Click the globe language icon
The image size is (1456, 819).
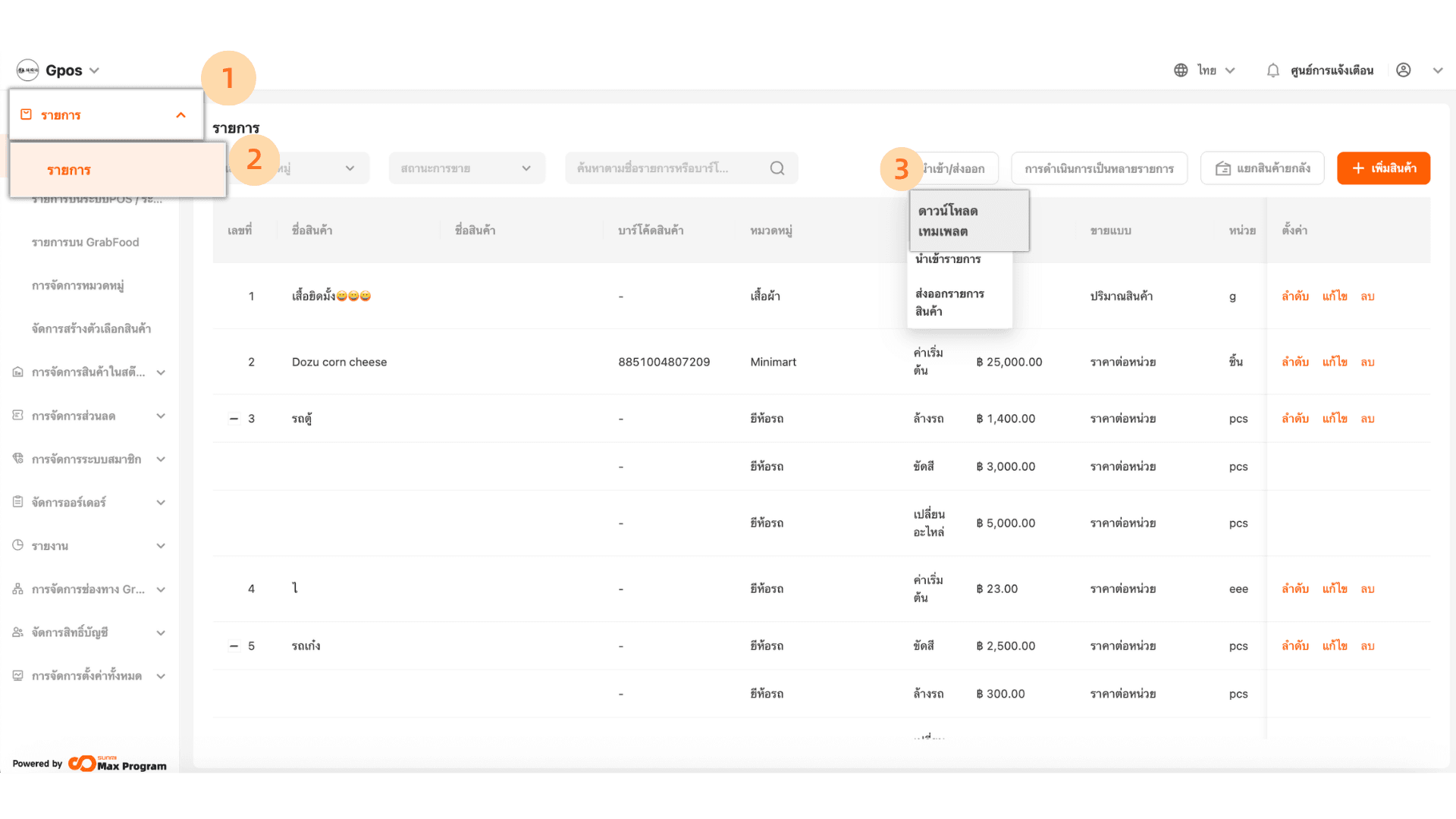[x=1181, y=71]
